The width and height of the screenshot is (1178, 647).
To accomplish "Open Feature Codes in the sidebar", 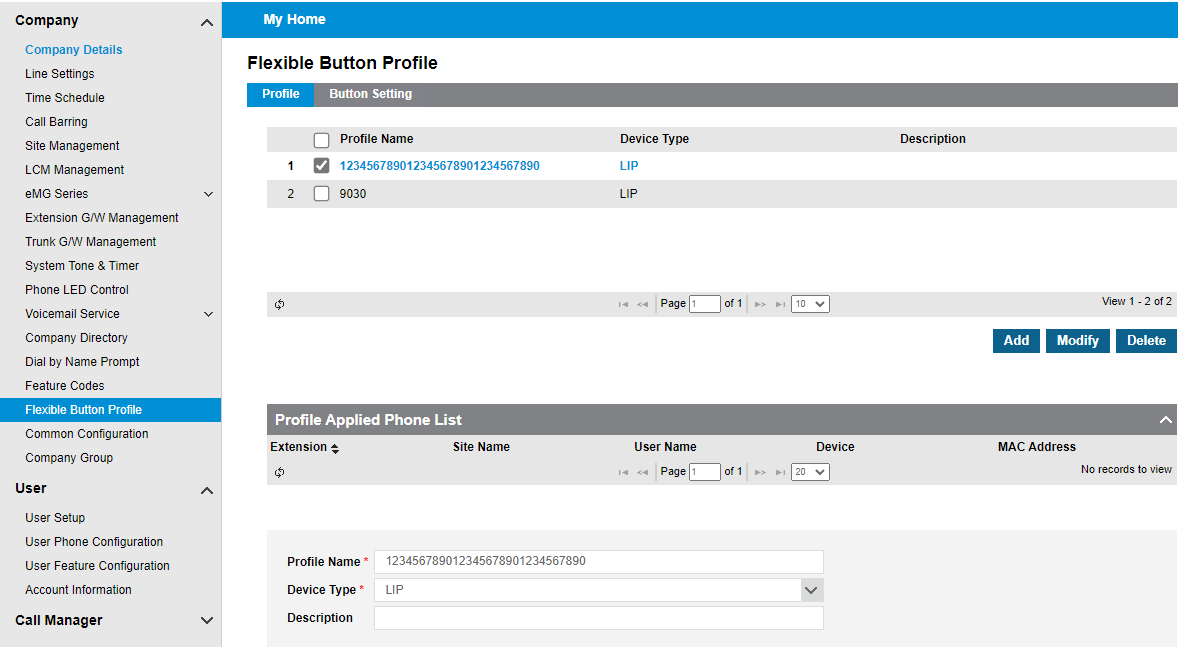I will click(x=65, y=386).
